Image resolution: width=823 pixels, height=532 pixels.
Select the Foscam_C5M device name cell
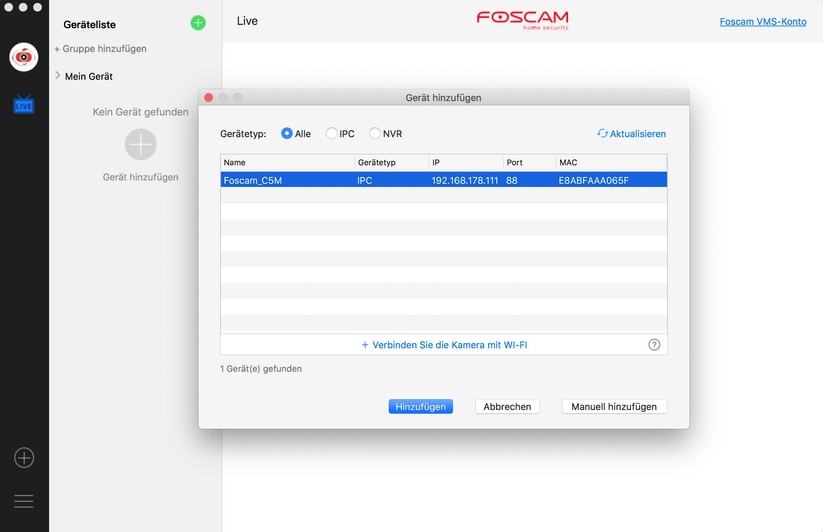[253, 180]
